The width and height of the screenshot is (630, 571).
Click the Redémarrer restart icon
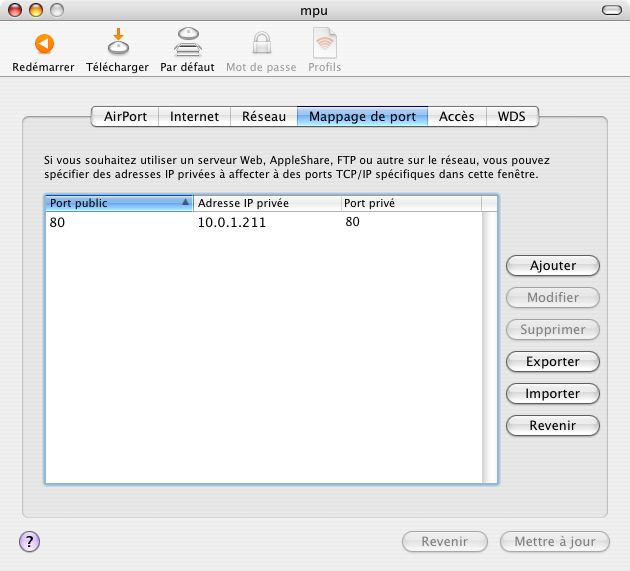coord(43,44)
